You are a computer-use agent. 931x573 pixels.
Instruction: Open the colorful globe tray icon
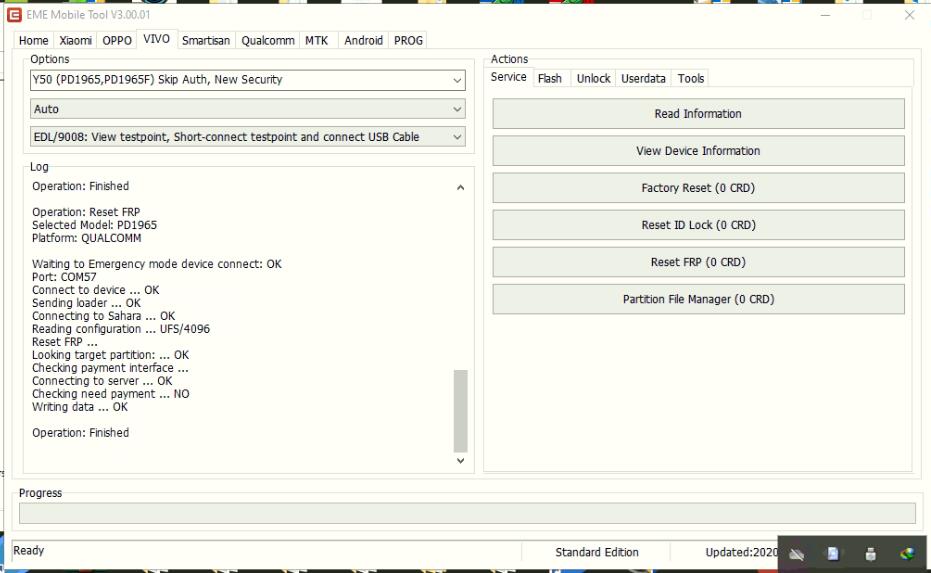point(907,554)
